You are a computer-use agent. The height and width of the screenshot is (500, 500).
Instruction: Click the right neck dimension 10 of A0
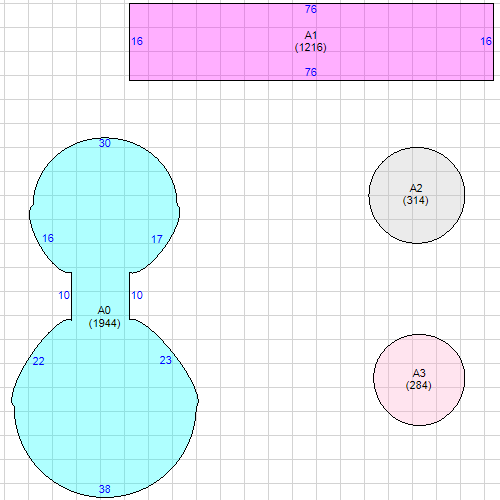coord(137,295)
